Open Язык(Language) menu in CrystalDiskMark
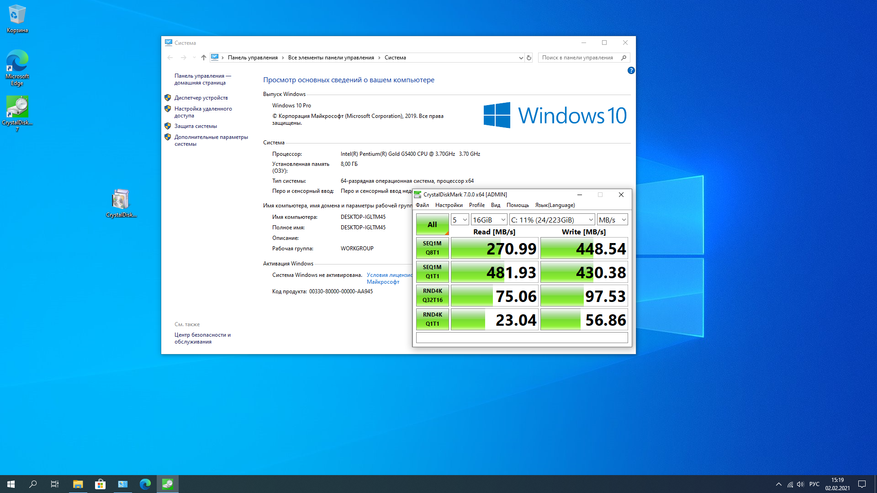This screenshot has height=493, width=877. tap(554, 205)
